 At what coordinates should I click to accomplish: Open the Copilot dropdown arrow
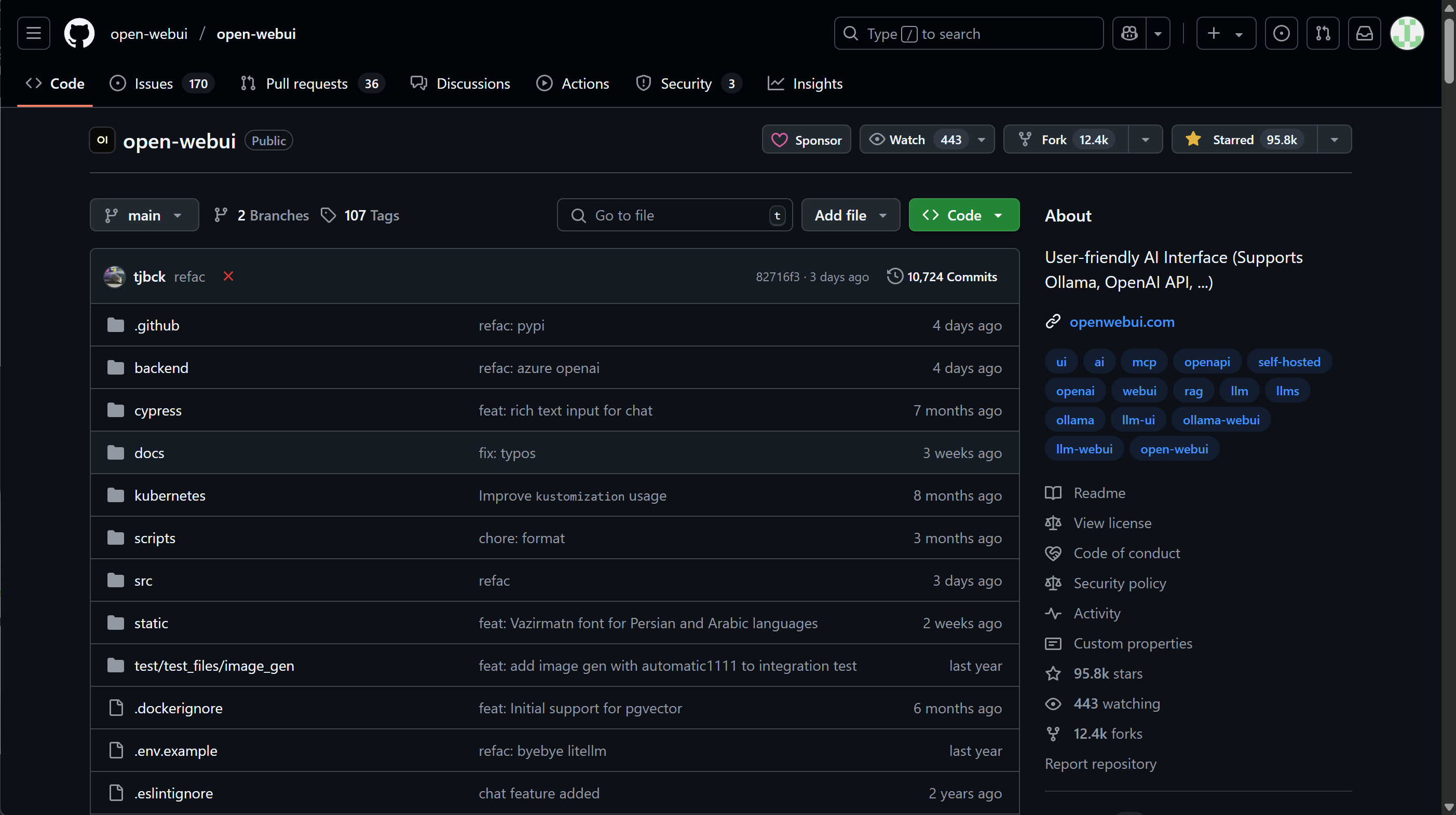click(x=1158, y=33)
